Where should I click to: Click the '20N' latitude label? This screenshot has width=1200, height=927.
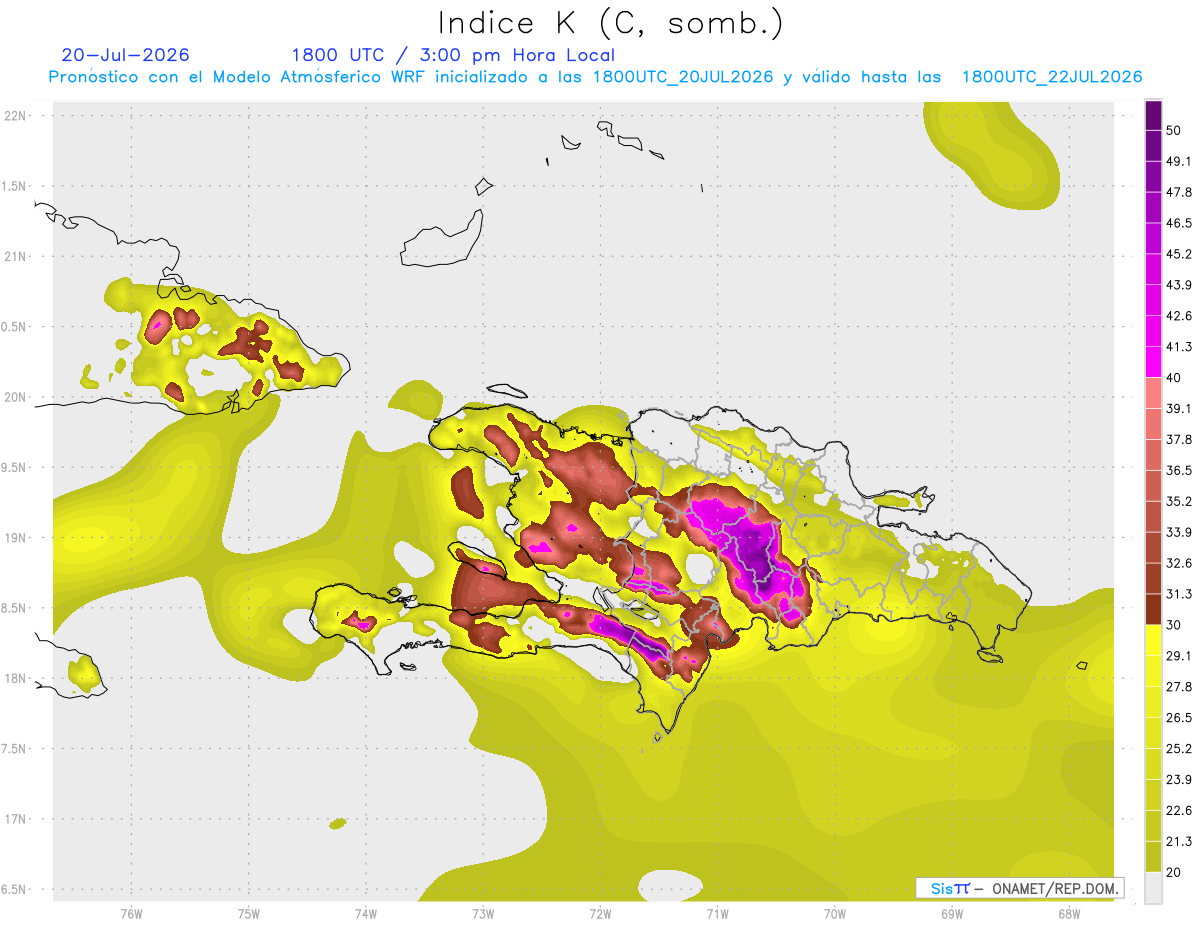(x=16, y=397)
